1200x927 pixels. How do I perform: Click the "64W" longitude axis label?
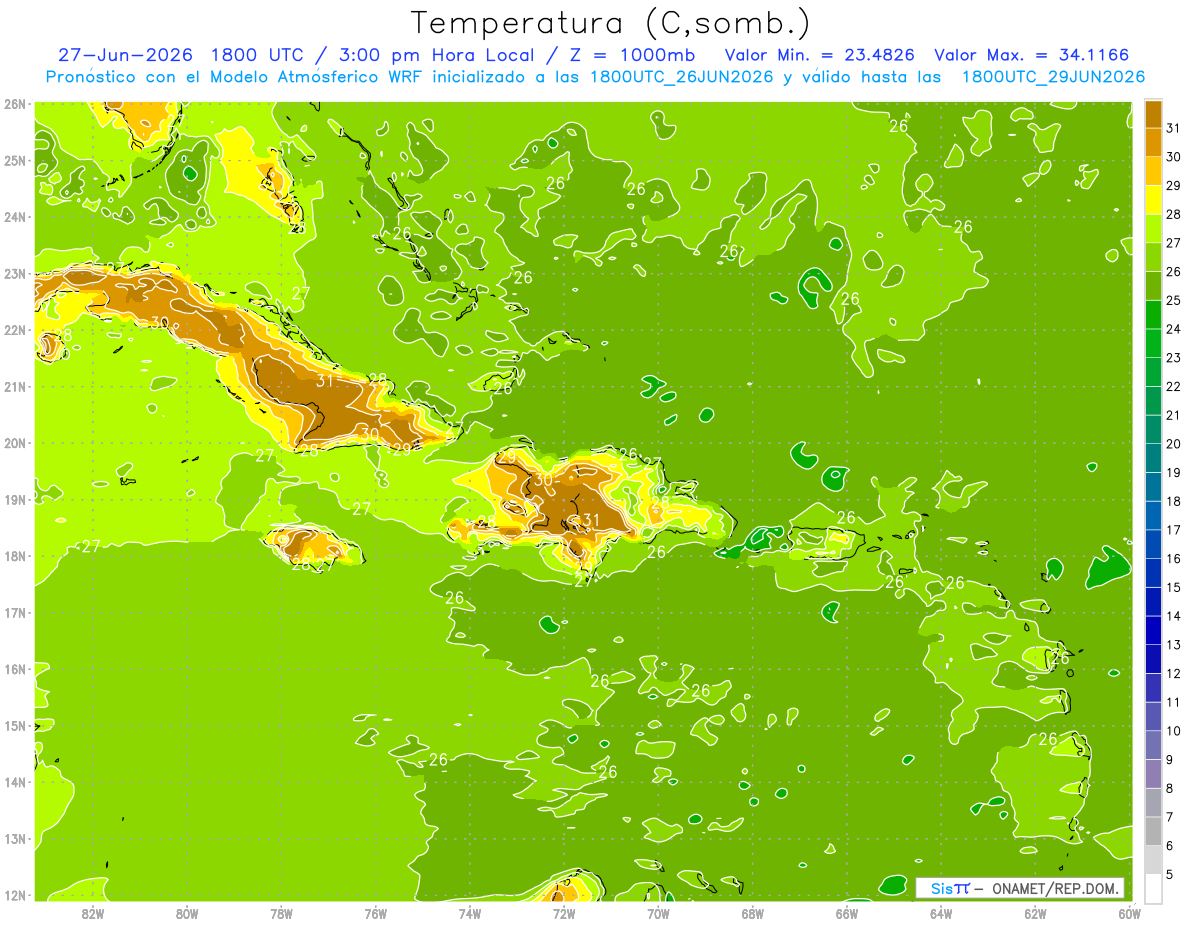click(941, 913)
